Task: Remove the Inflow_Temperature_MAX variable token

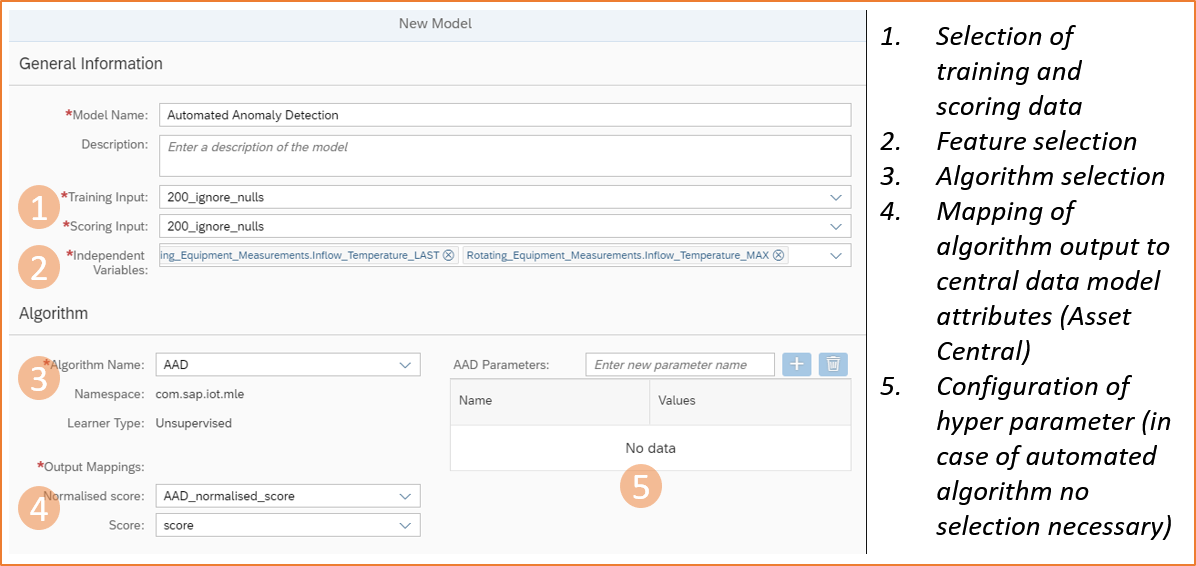Action: [778, 256]
